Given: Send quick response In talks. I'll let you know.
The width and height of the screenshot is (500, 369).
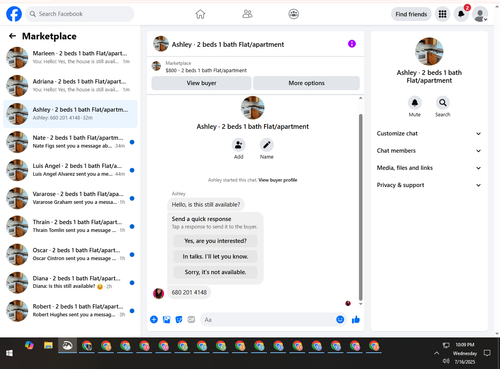Looking at the screenshot, I should click(x=215, y=256).
